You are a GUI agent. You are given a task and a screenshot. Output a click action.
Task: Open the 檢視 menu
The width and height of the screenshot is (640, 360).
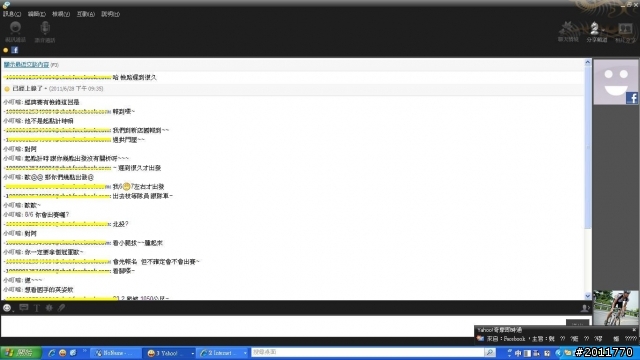(x=61, y=14)
